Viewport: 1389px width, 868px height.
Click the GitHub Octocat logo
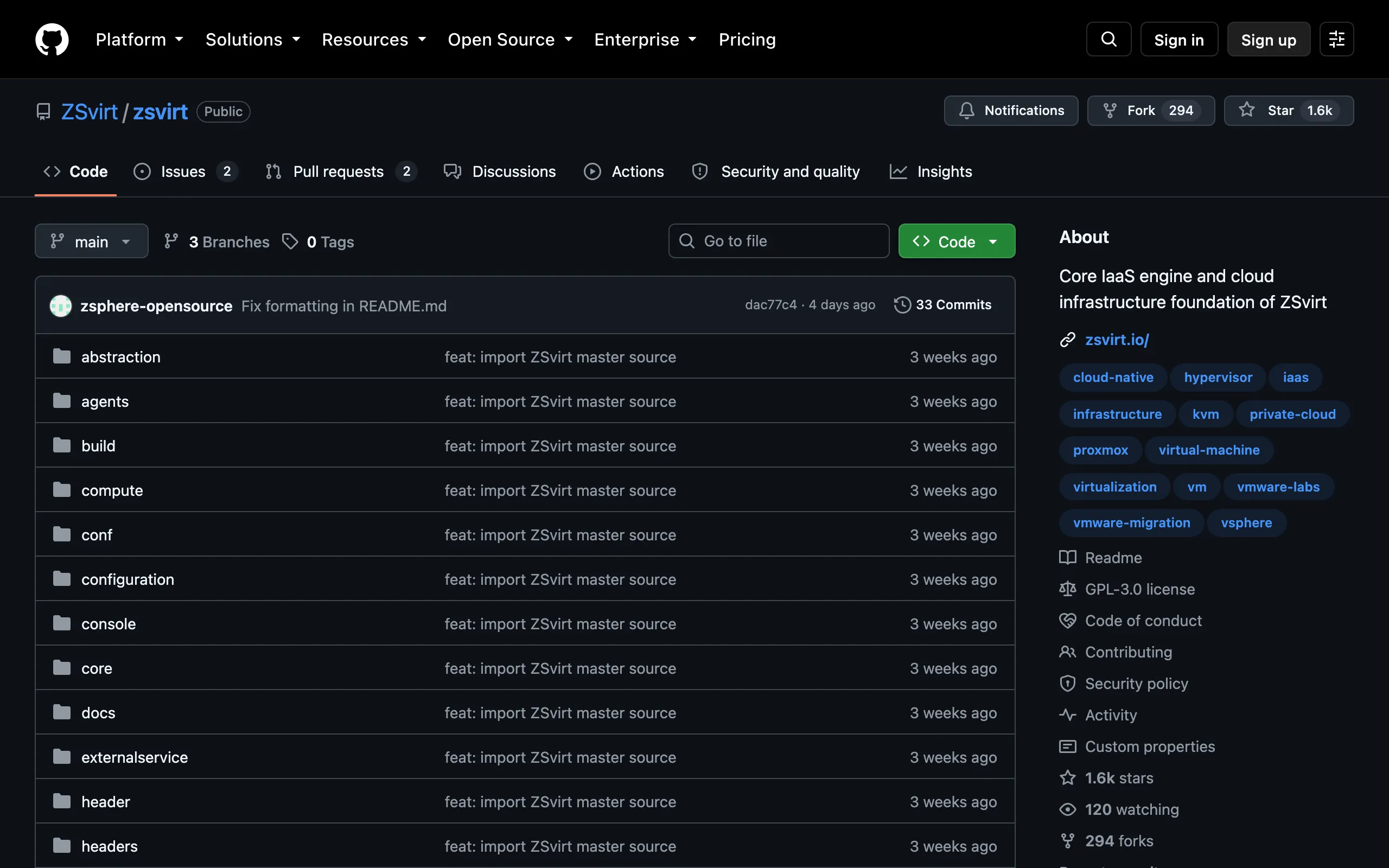point(52,39)
